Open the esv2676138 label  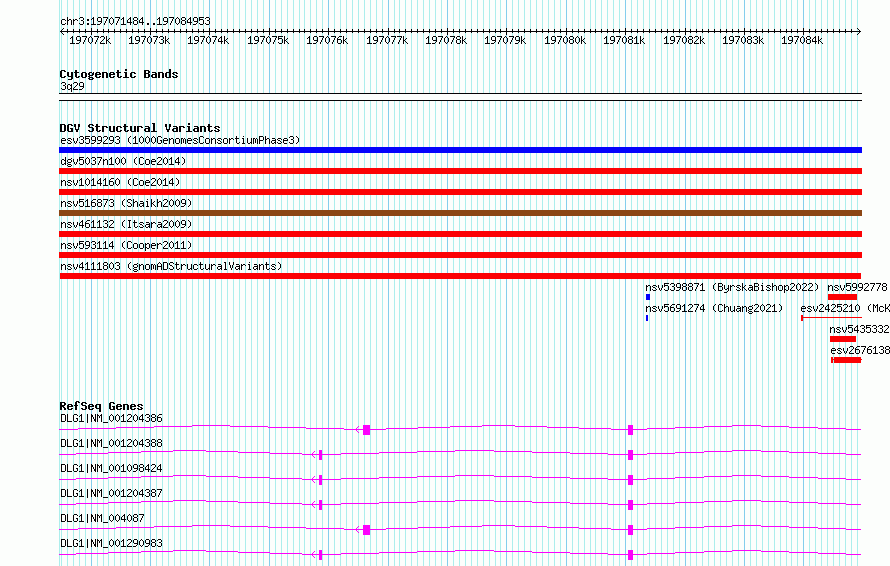tap(860, 350)
